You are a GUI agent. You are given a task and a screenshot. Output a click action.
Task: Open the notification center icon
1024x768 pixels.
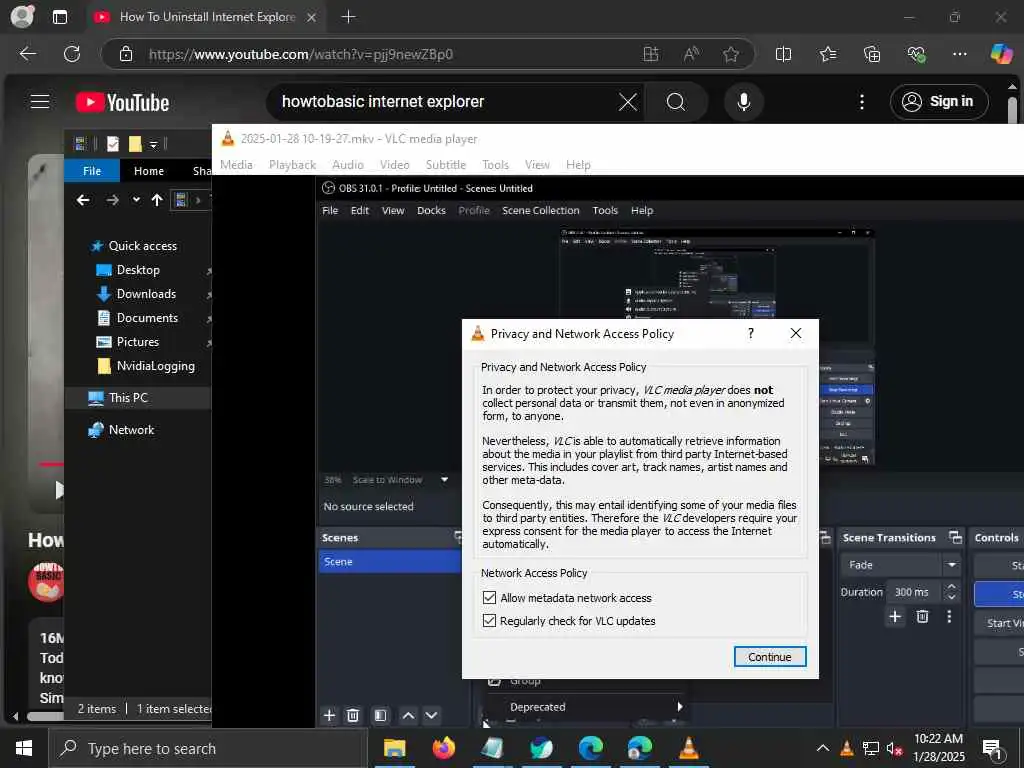992,749
